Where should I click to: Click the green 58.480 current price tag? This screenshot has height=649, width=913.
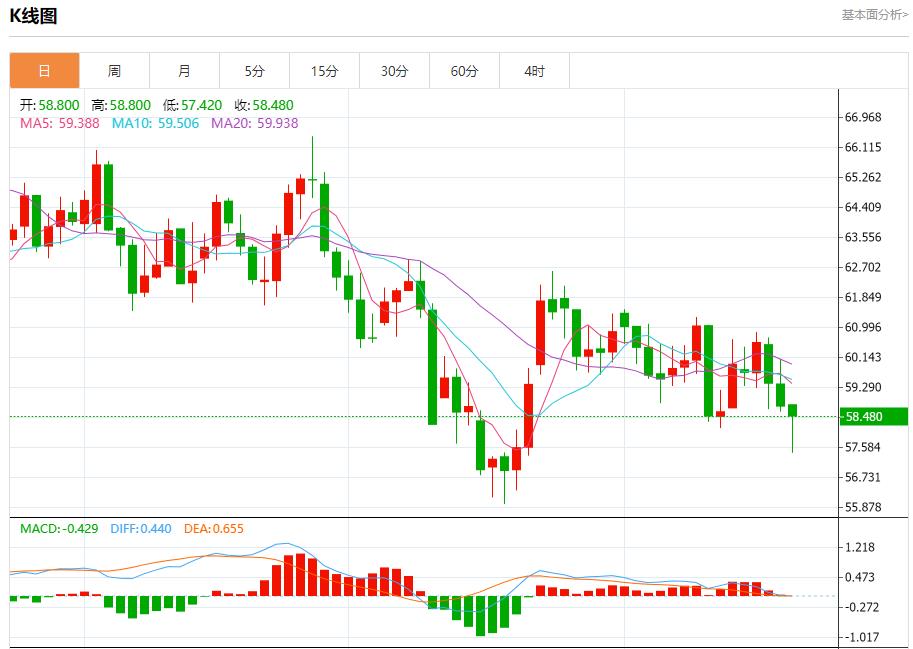[873, 417]
